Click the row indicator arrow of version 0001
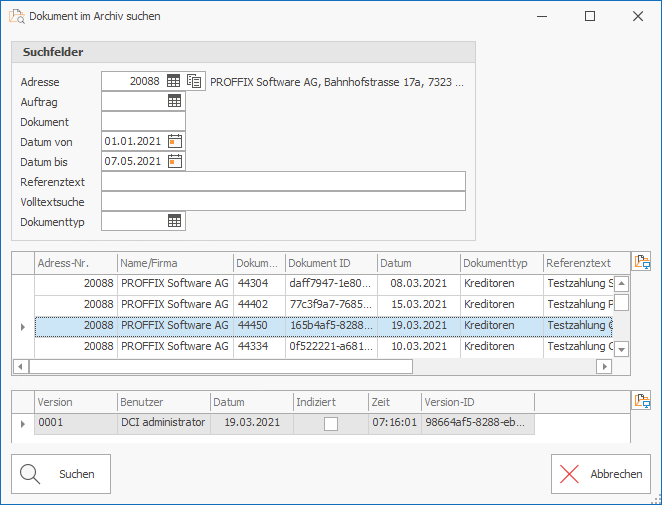This screenshot has width=662, height=505. (23, 424)
